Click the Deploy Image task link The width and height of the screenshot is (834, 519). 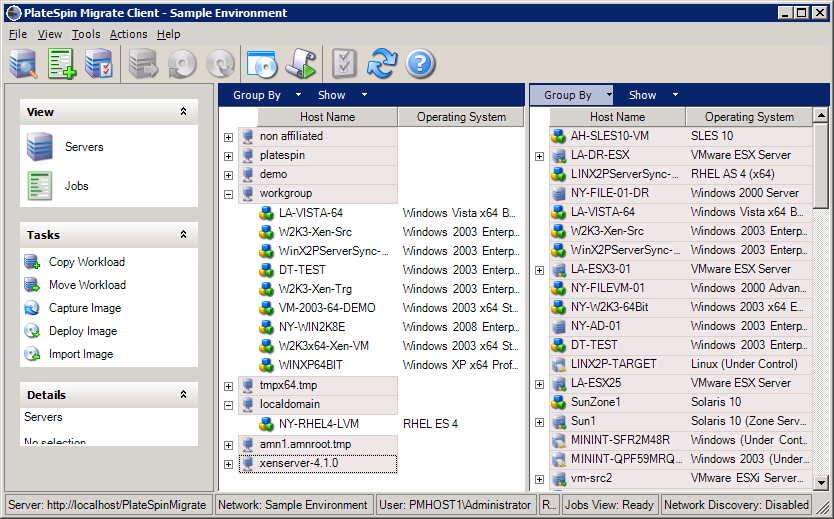[x=83, y=331]
